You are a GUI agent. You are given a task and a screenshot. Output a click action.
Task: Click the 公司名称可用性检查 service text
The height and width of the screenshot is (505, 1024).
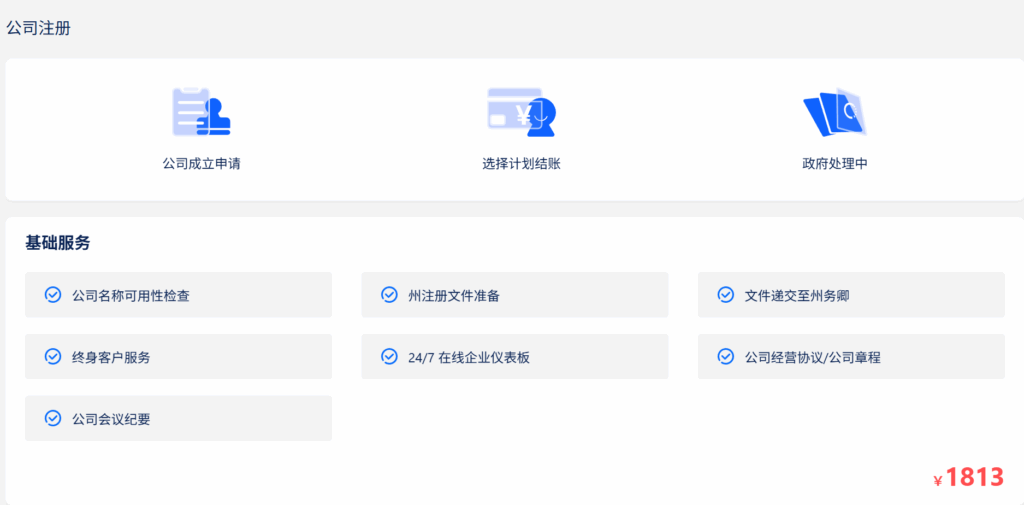tap(131, 295)
